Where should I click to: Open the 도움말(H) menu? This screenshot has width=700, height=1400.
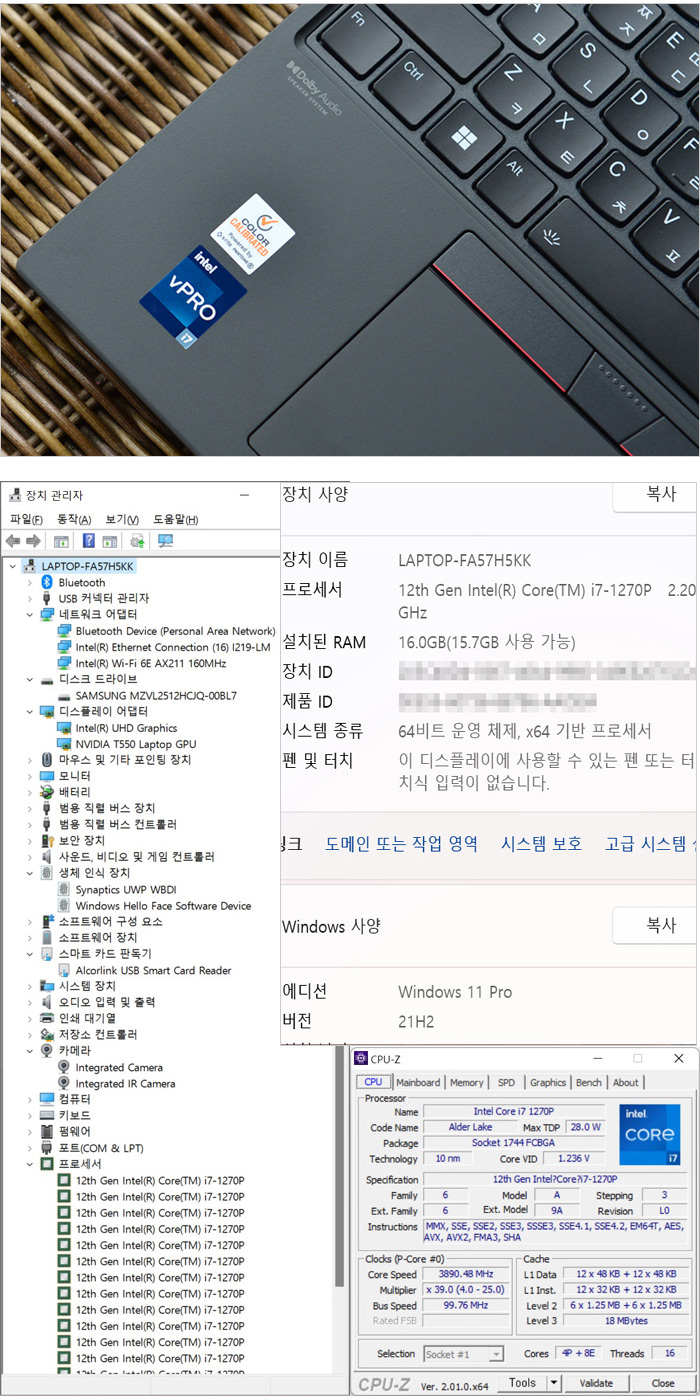pyautogui.click(x=176, y=520)
